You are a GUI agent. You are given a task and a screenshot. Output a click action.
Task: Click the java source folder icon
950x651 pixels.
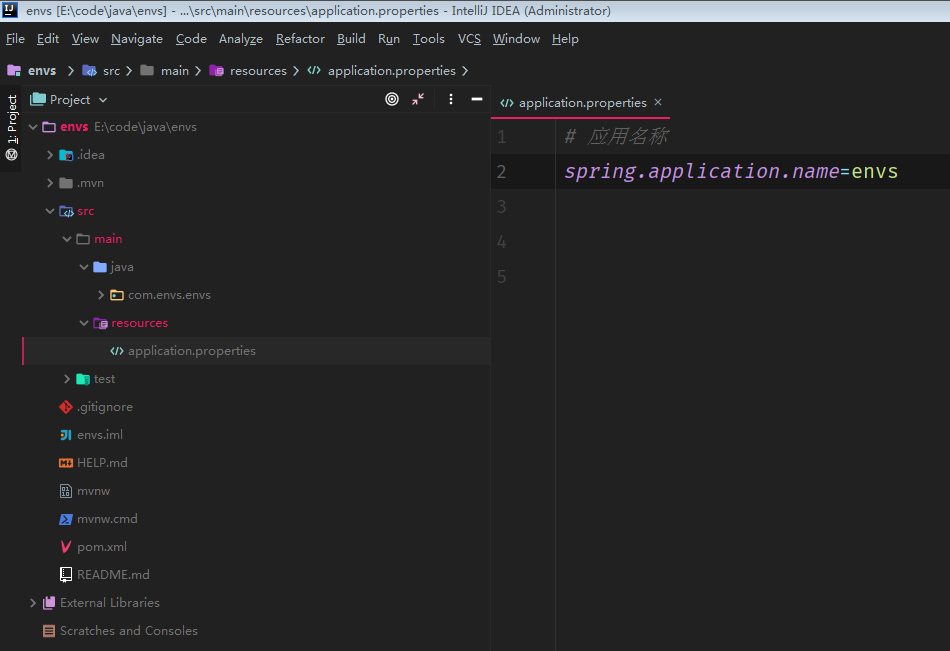(100, 267)
